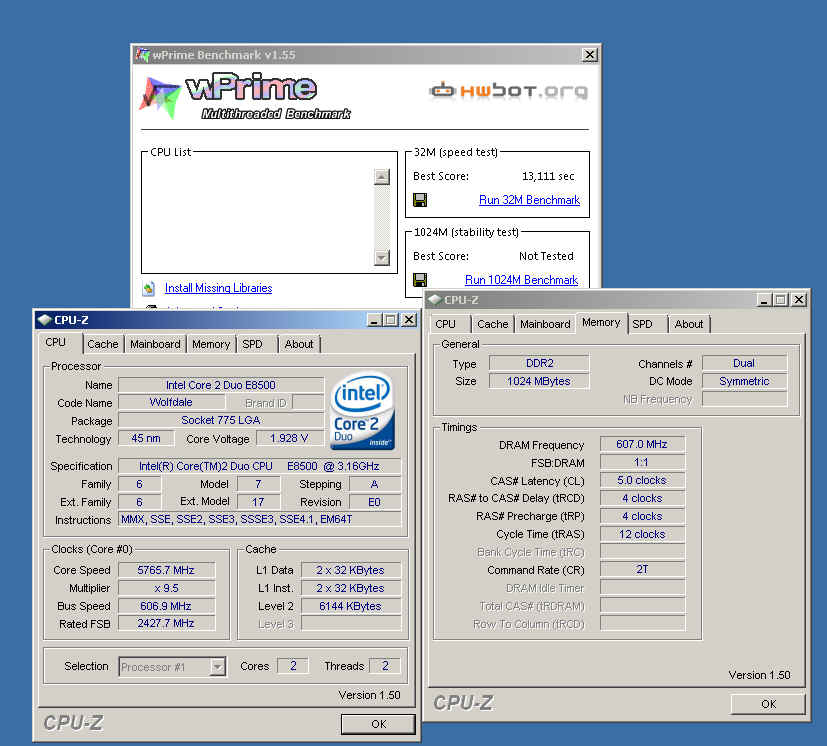Click the Revision E0 value
827x746 pixels.
374,502
